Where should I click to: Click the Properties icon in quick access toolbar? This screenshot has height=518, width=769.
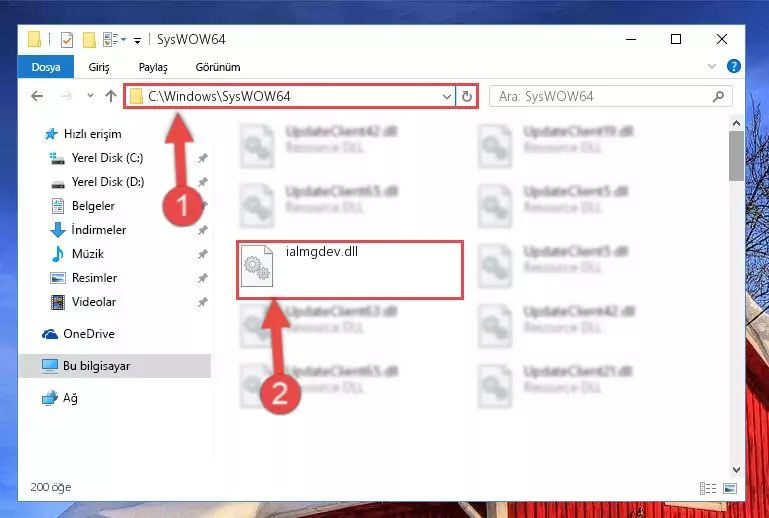(67, 40)
